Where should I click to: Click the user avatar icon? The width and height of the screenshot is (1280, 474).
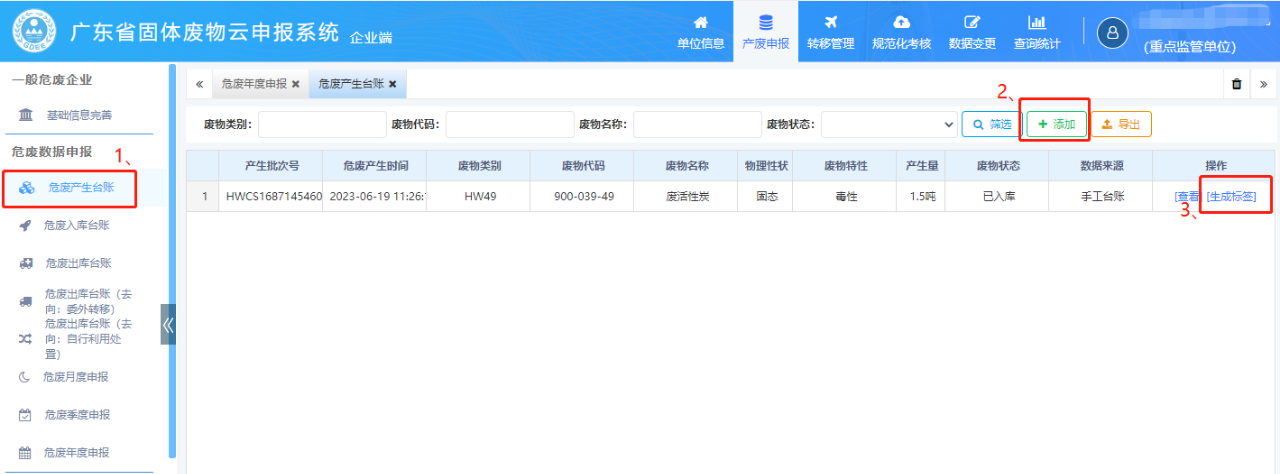[x=1113, y=32]
